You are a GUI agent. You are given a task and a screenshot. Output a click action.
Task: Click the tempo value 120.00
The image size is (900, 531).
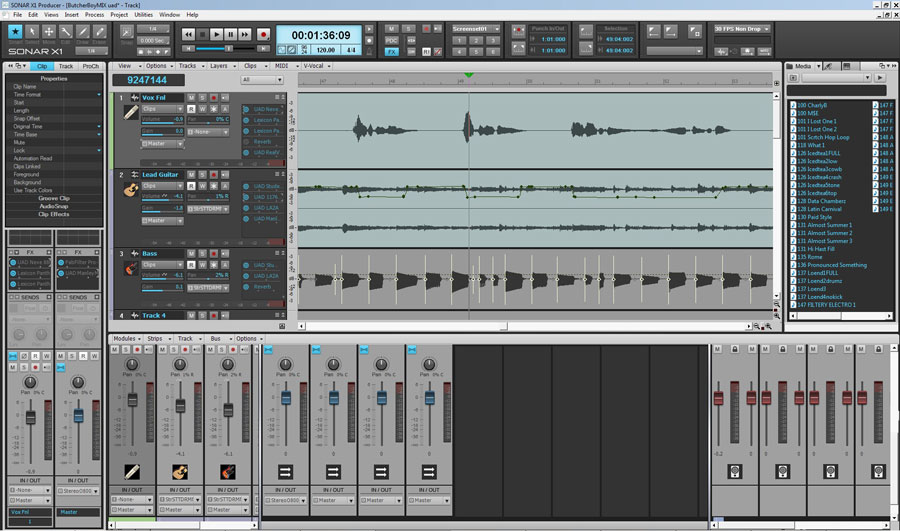tap(325, 50)
